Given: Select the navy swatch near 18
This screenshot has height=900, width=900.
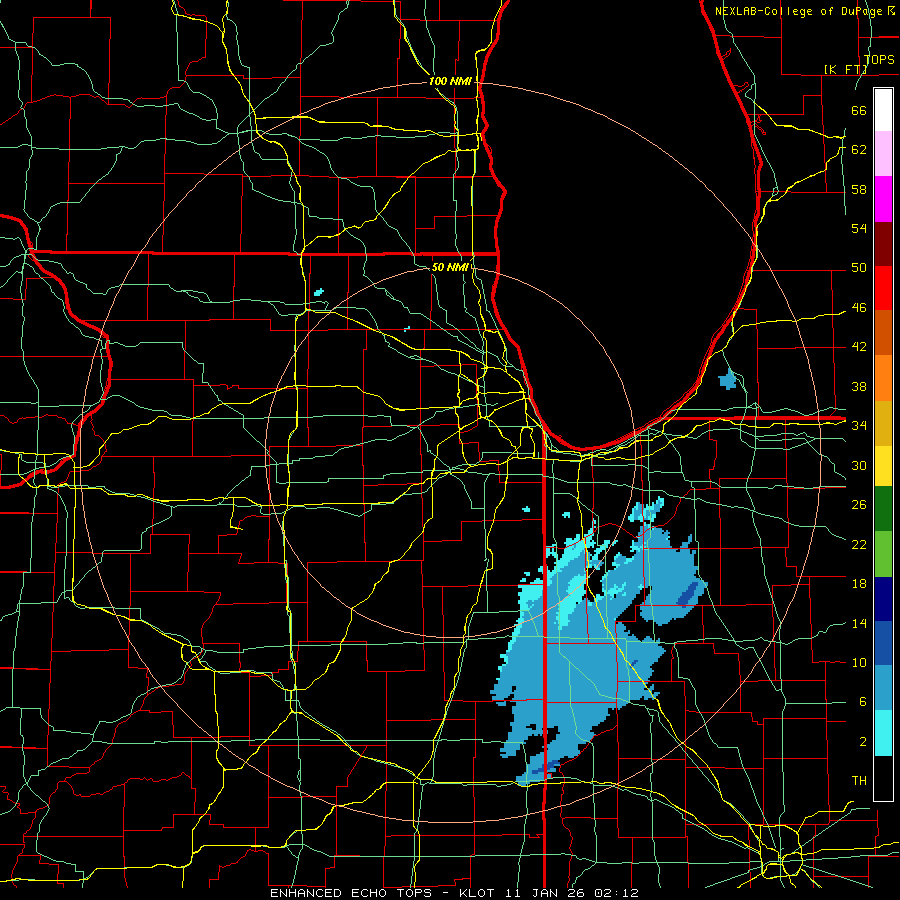Looking at the screenshot, I should click(x=883, y=599).
